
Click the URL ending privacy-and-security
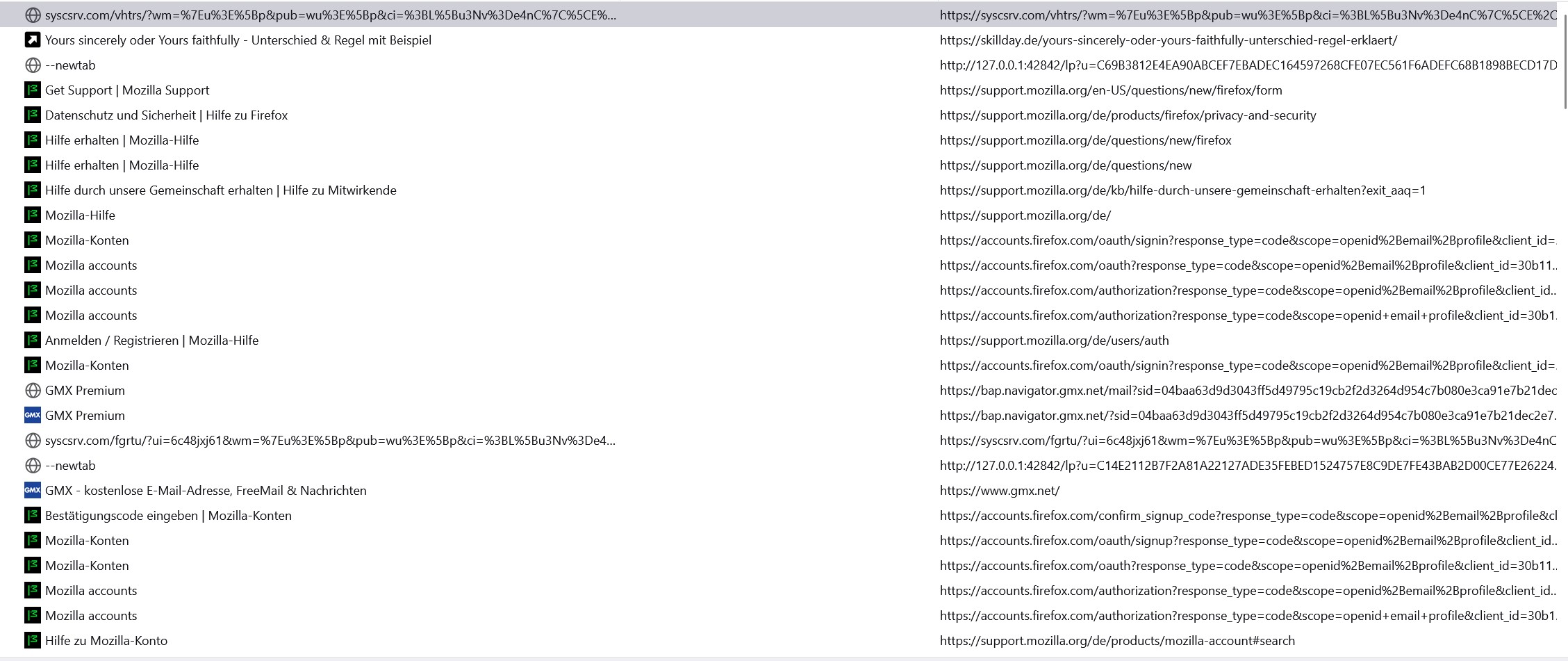pos(1128,115)
